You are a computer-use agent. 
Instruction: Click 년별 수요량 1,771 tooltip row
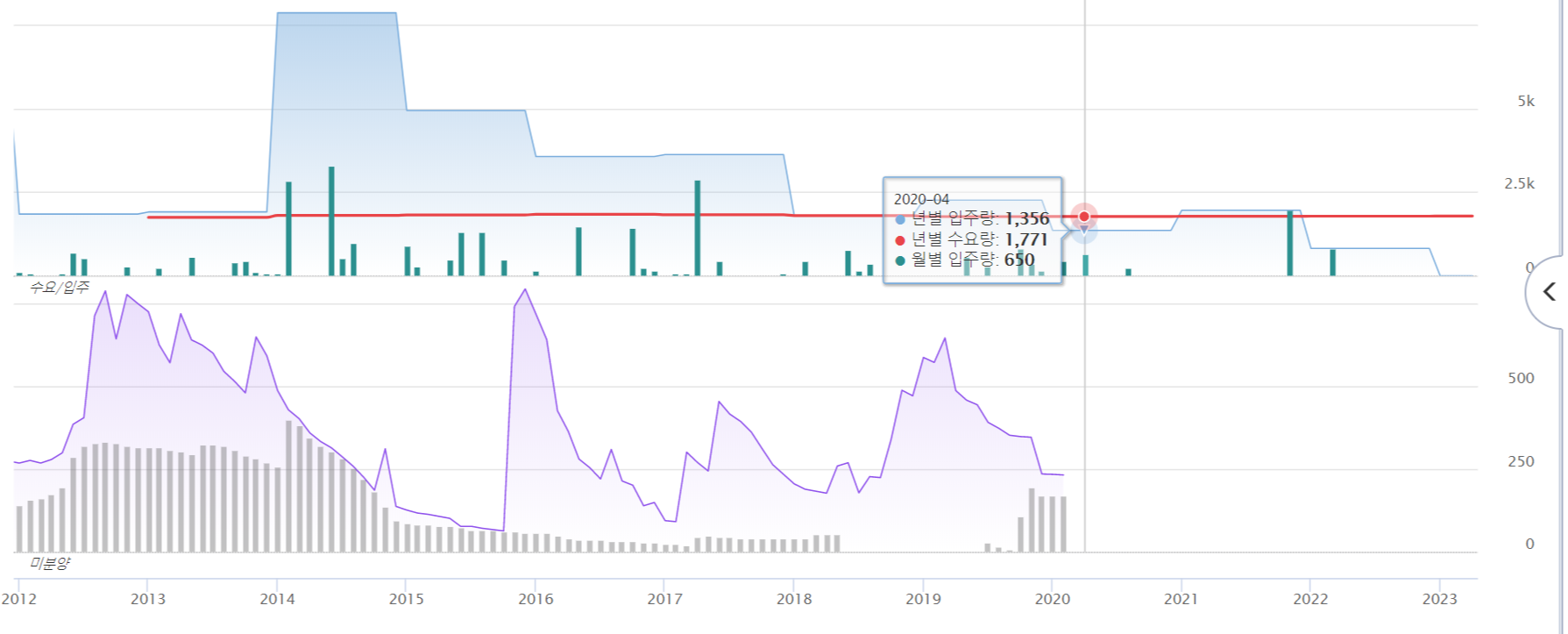click(970, 239)
